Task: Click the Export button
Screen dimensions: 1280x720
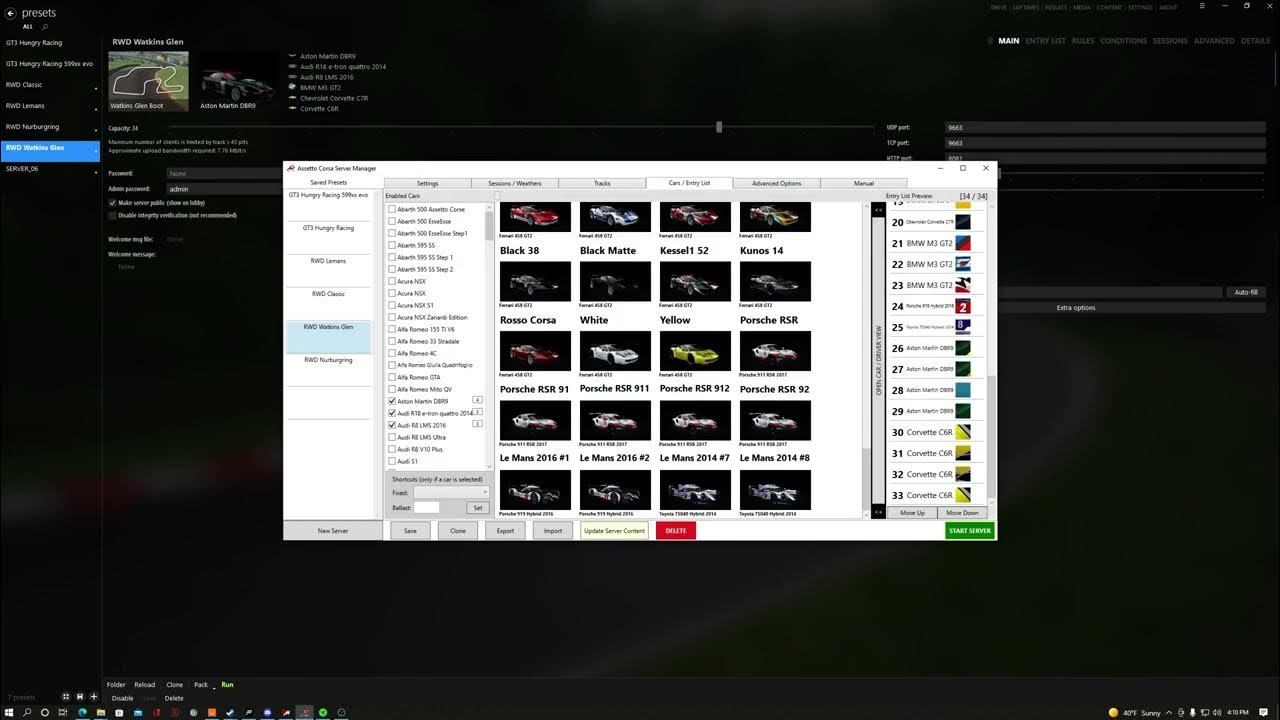Action: 506,531
